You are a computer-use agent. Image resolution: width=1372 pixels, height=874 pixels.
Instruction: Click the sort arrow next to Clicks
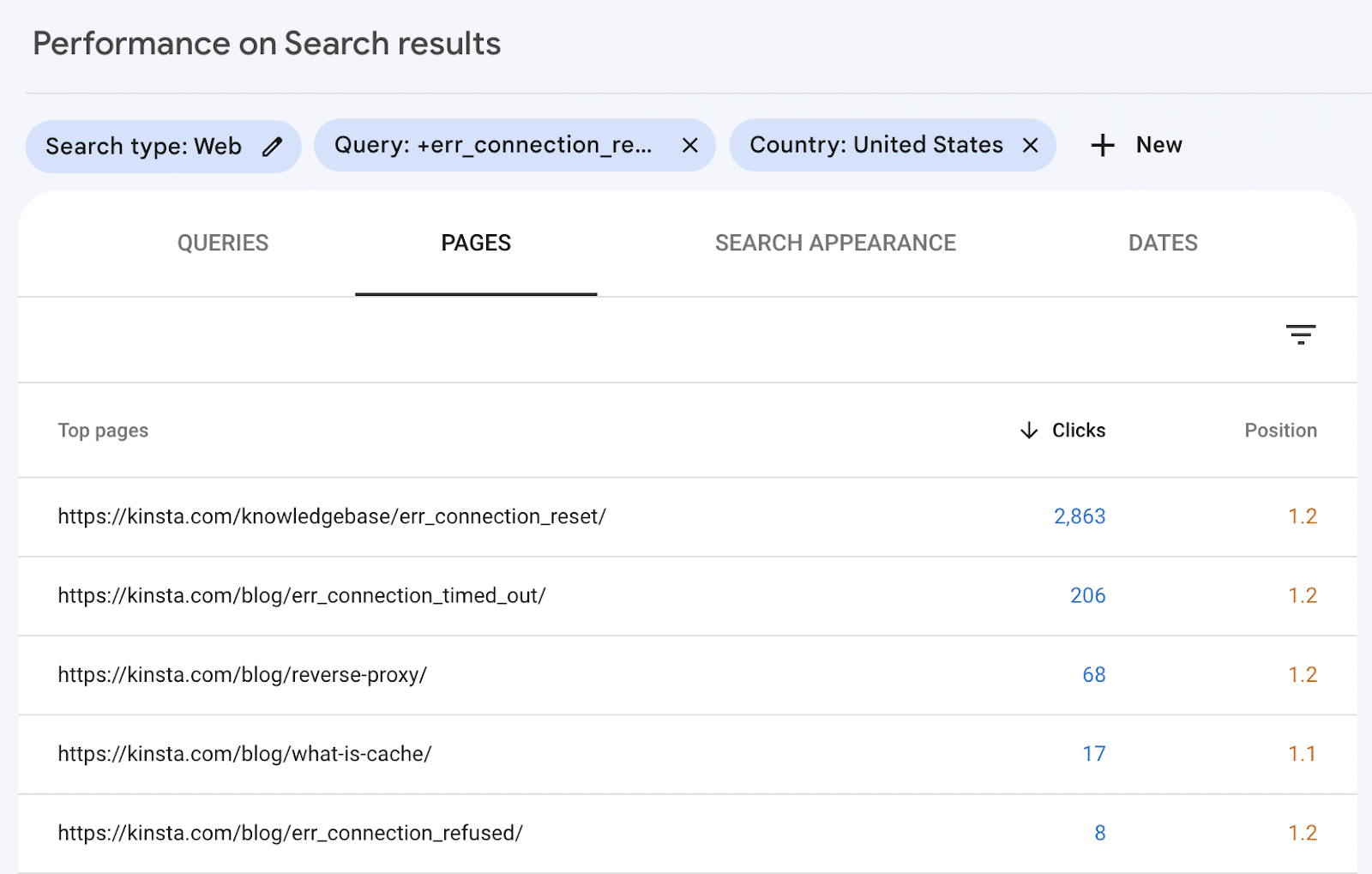(x=1027, y=431)
